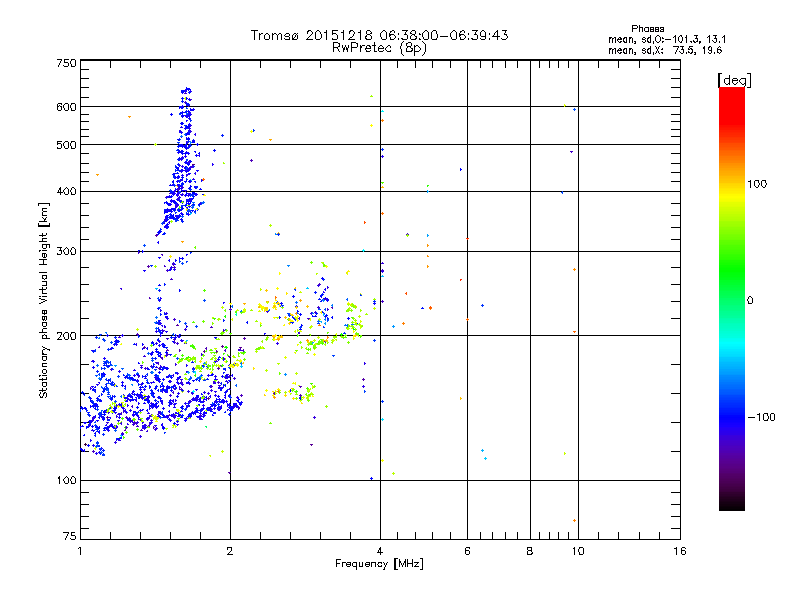Click the colorbar label '100'

click(x=757, y=184)
